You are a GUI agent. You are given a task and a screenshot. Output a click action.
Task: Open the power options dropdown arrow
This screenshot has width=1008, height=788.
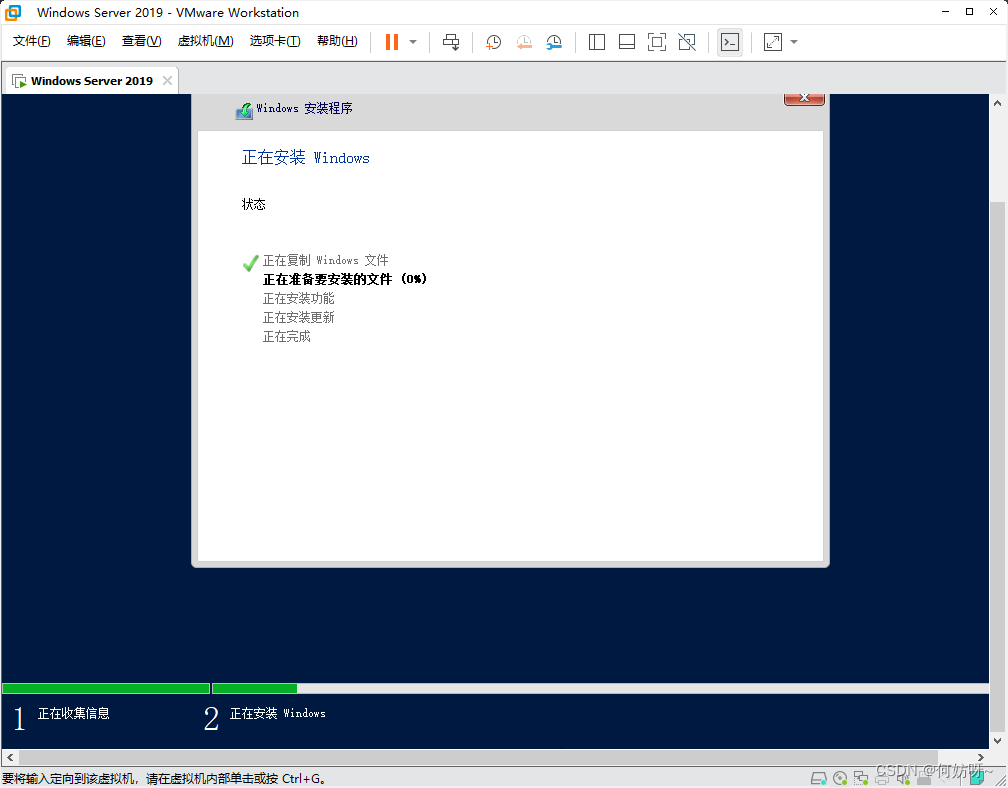pyautogui.click(x=413, y=42)
